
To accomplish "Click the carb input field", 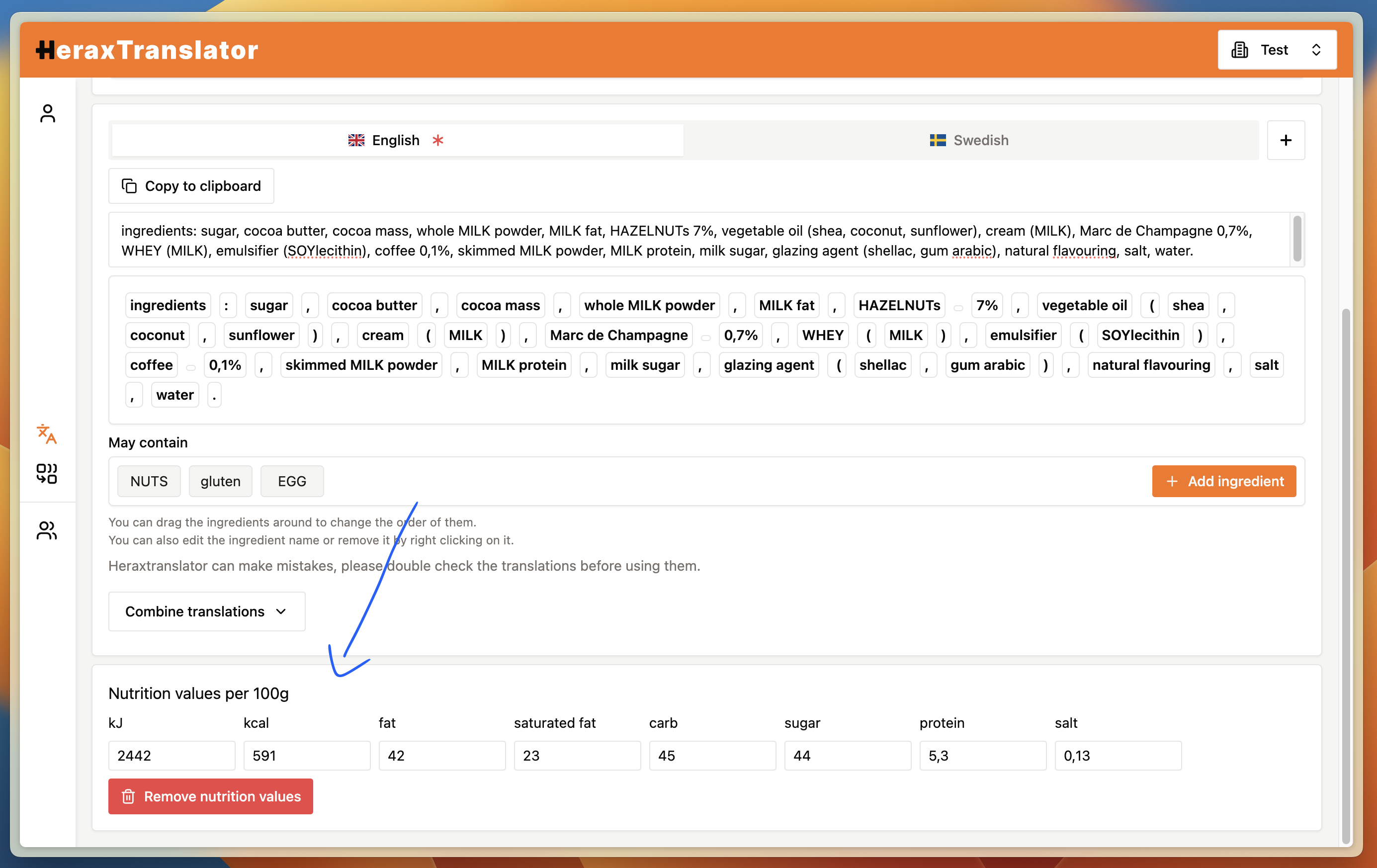I will pos(712,756).
